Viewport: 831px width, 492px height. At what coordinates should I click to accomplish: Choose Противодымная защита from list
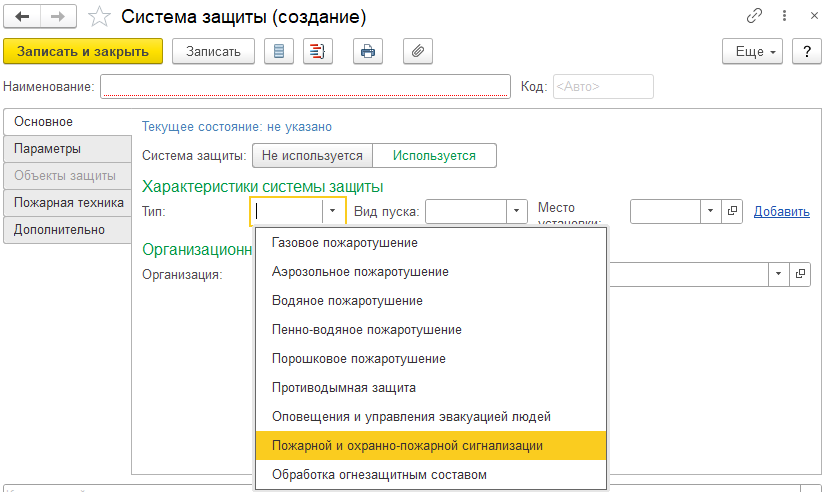click(x=431, y=388)
